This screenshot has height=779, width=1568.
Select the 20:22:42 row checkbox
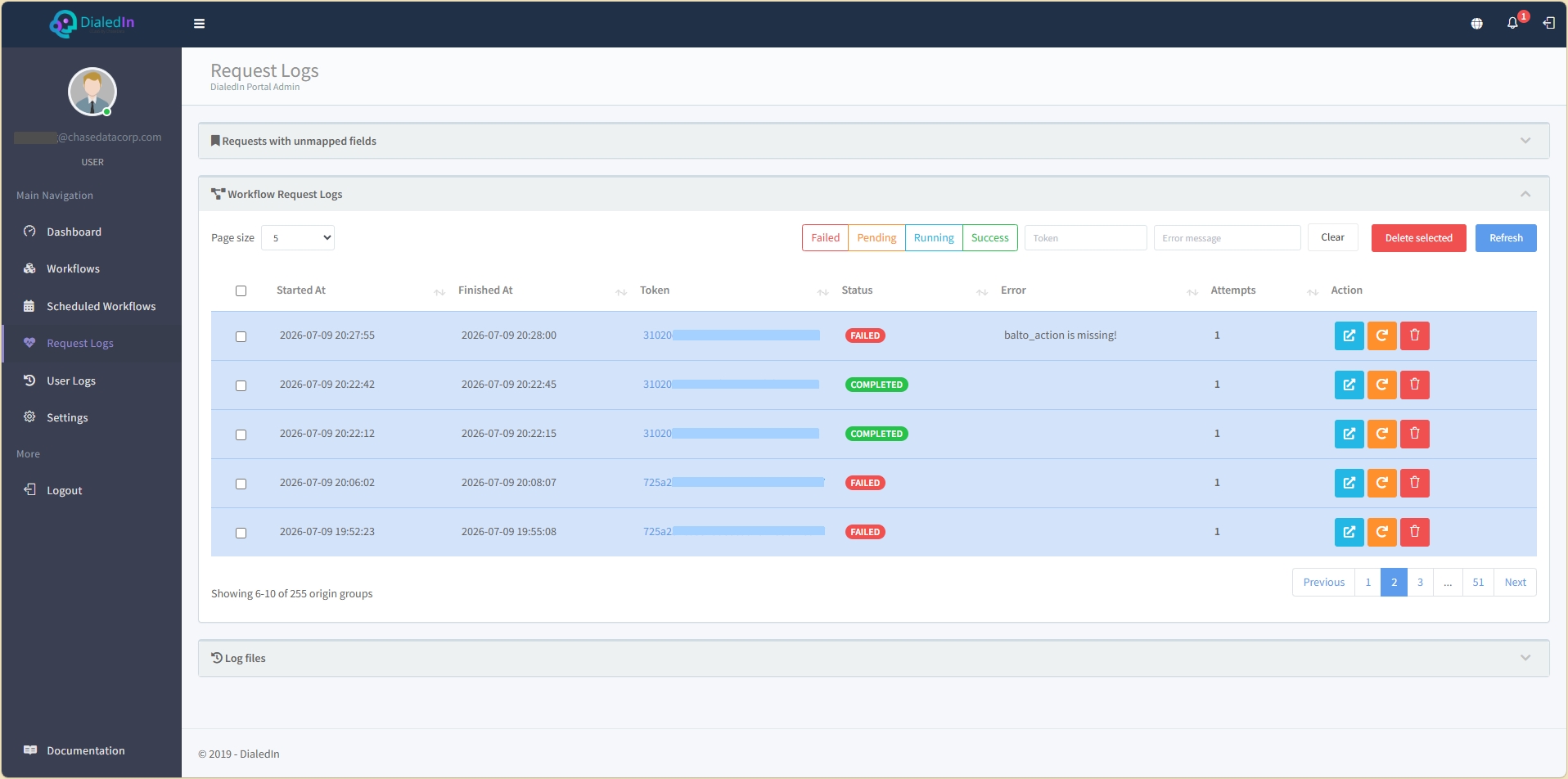241,385
